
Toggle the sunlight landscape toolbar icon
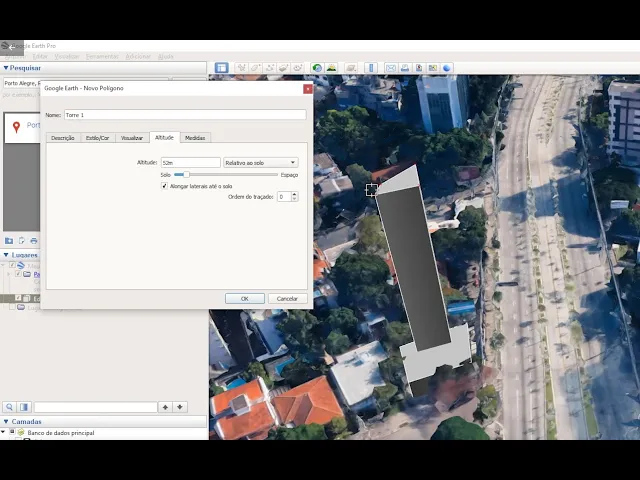tap(331, 68)
